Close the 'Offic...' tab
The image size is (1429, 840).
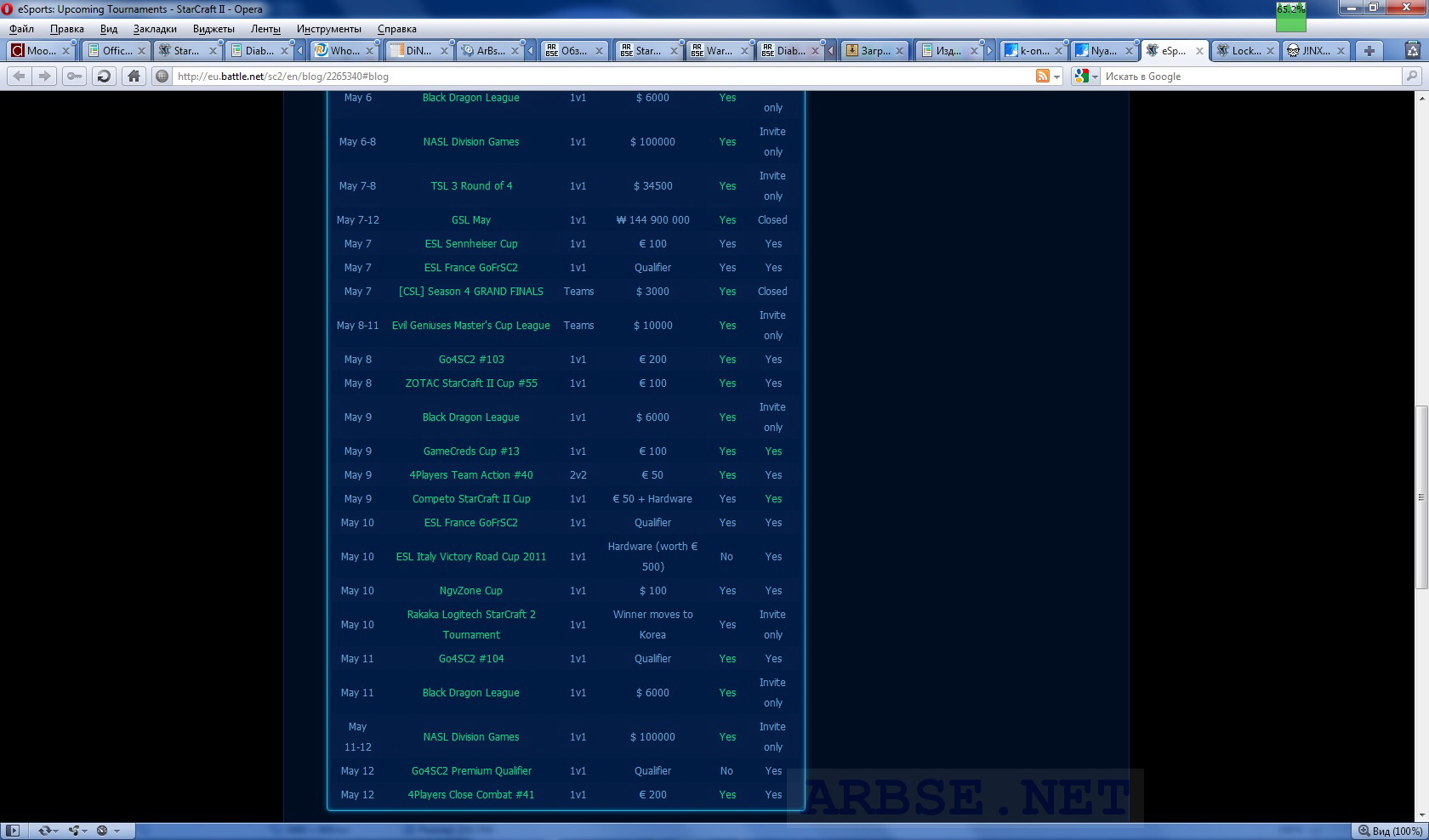[x=141, y=51]
